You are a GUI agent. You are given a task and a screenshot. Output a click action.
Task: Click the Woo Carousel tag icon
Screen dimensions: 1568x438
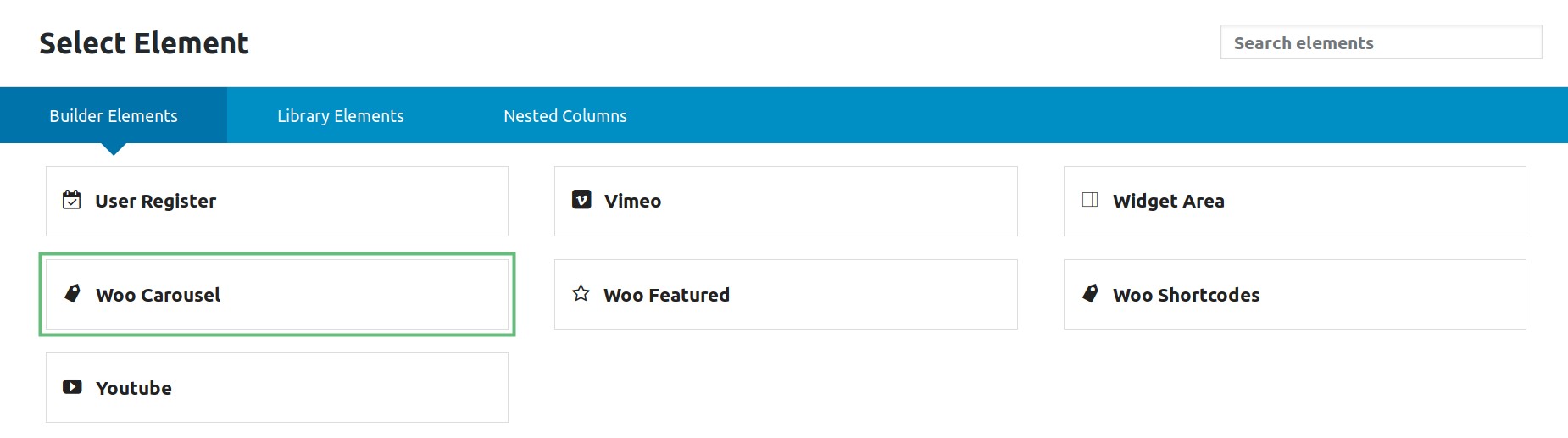(73, 293)
